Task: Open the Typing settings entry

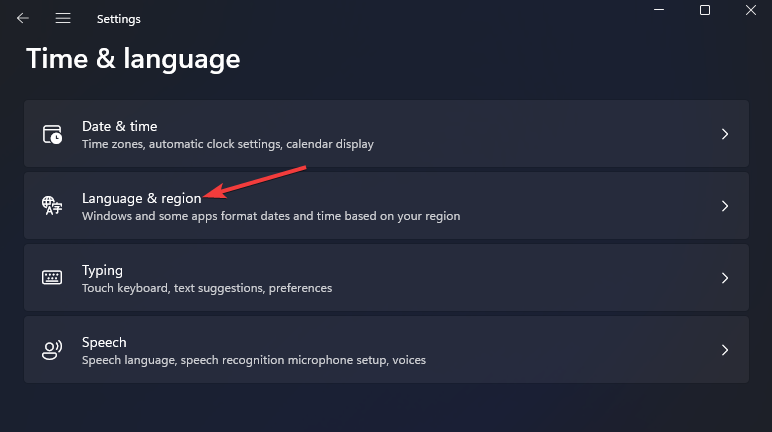Action: click(102, 270)
